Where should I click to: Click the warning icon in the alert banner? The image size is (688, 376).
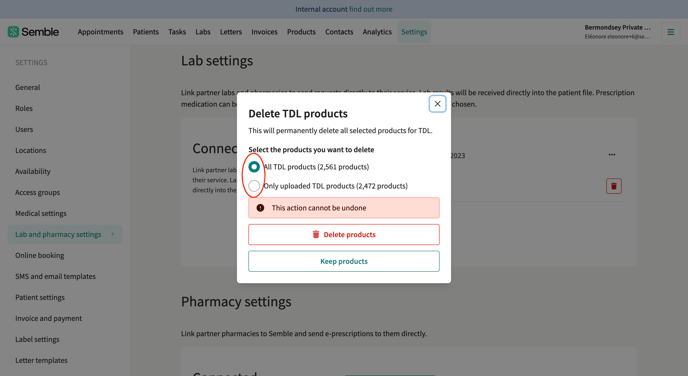click(x=260, y=208)
